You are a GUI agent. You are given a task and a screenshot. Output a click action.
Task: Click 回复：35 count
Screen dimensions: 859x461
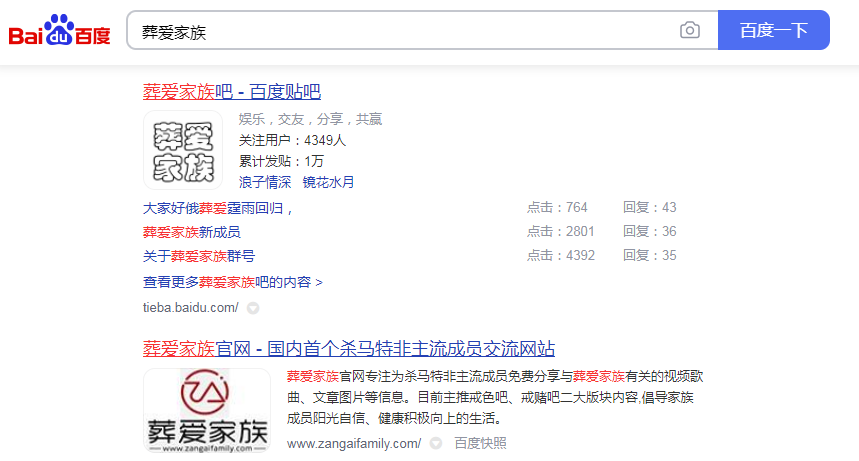(x=650, y=255)
